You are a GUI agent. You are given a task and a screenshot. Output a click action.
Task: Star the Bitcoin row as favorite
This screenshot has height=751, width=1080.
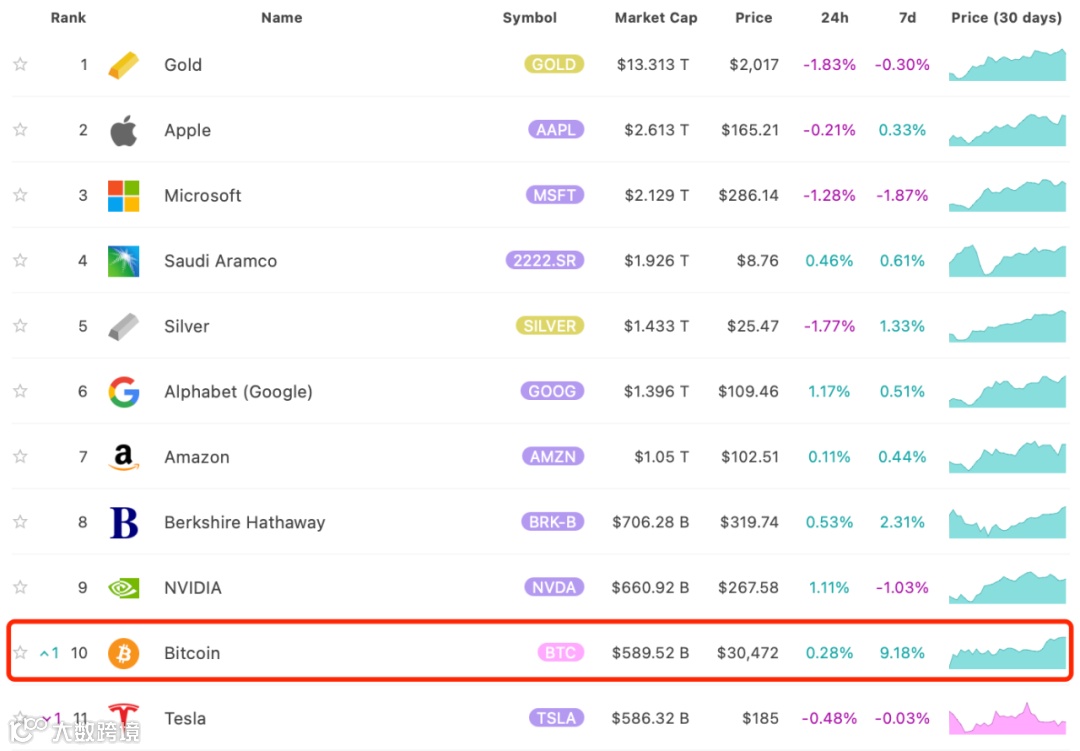coord(20,653)
